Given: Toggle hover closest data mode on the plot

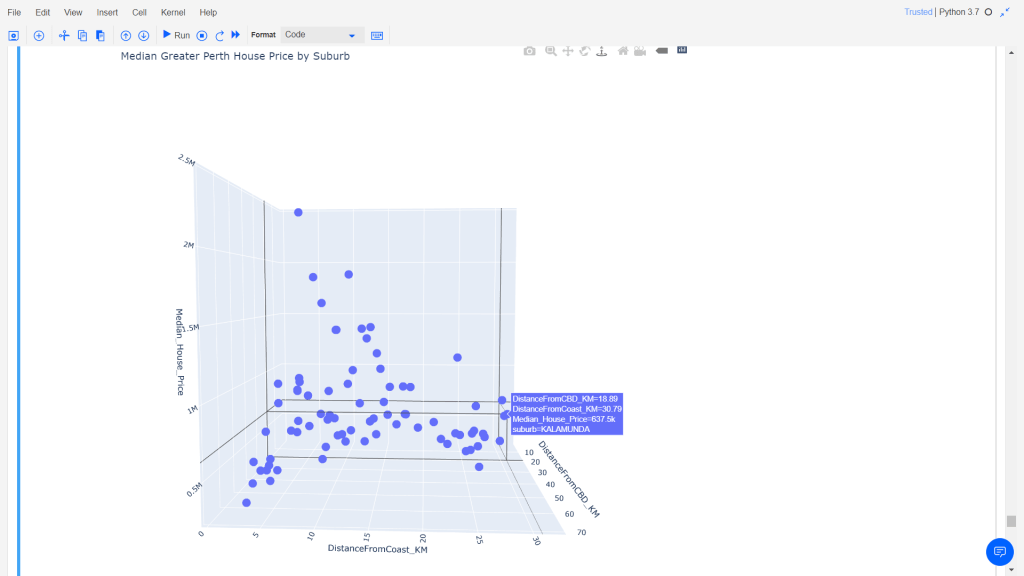Looking at the screenshot, I should pos(661,51).
